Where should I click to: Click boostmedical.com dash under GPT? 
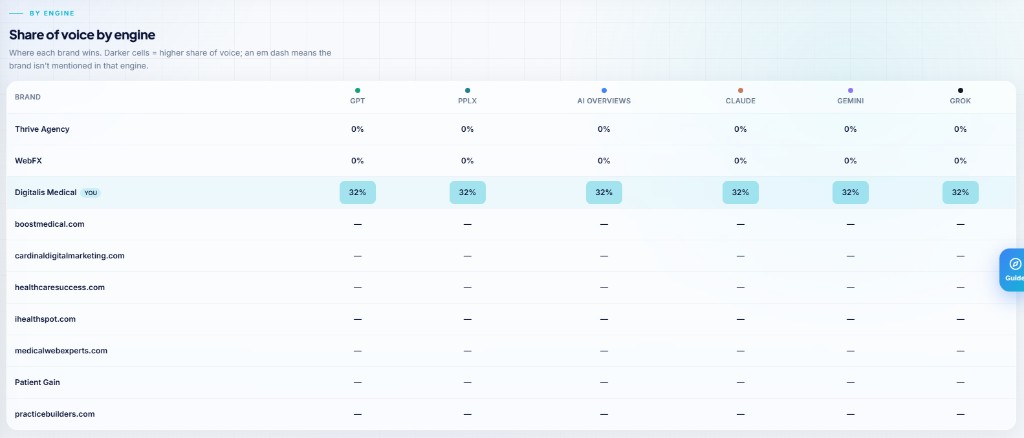(x=357, y=225)
